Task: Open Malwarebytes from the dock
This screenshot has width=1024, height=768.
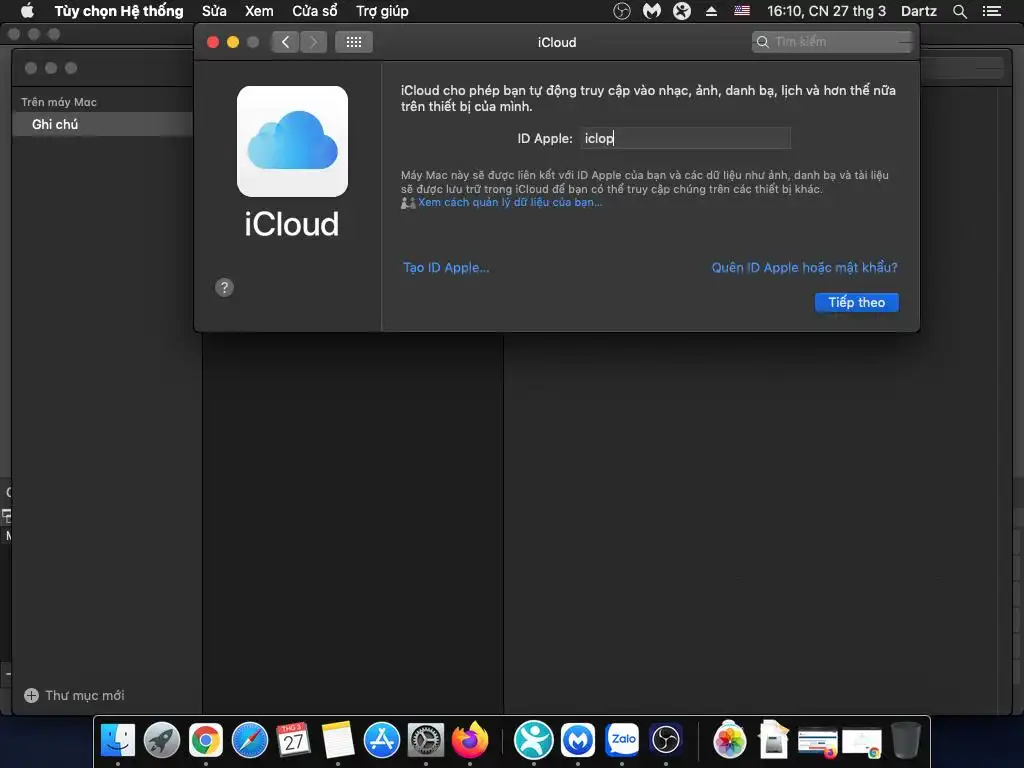Action: click(x=578, y=741)
